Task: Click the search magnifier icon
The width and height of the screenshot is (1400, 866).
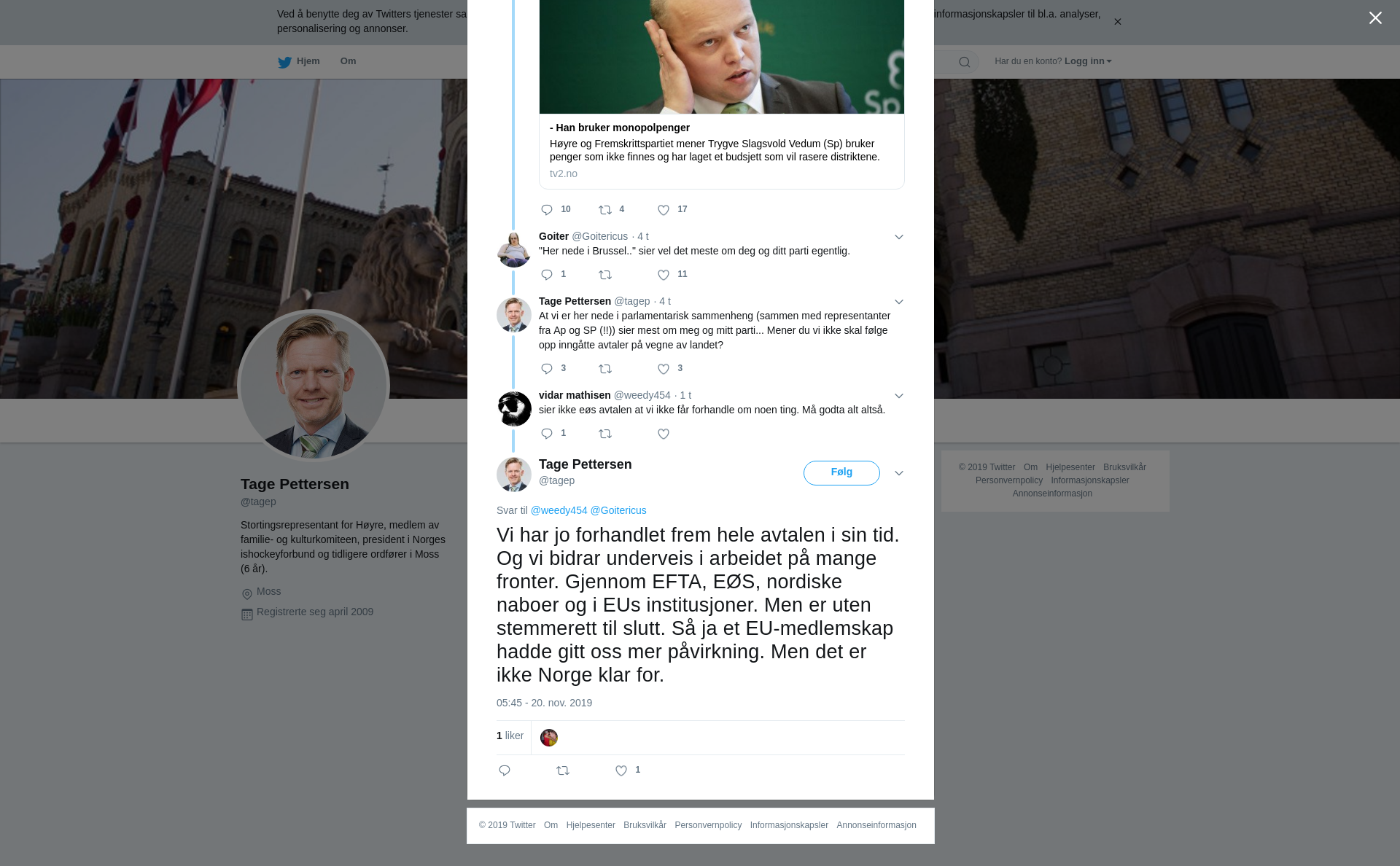Action: [x=964, y=62]
